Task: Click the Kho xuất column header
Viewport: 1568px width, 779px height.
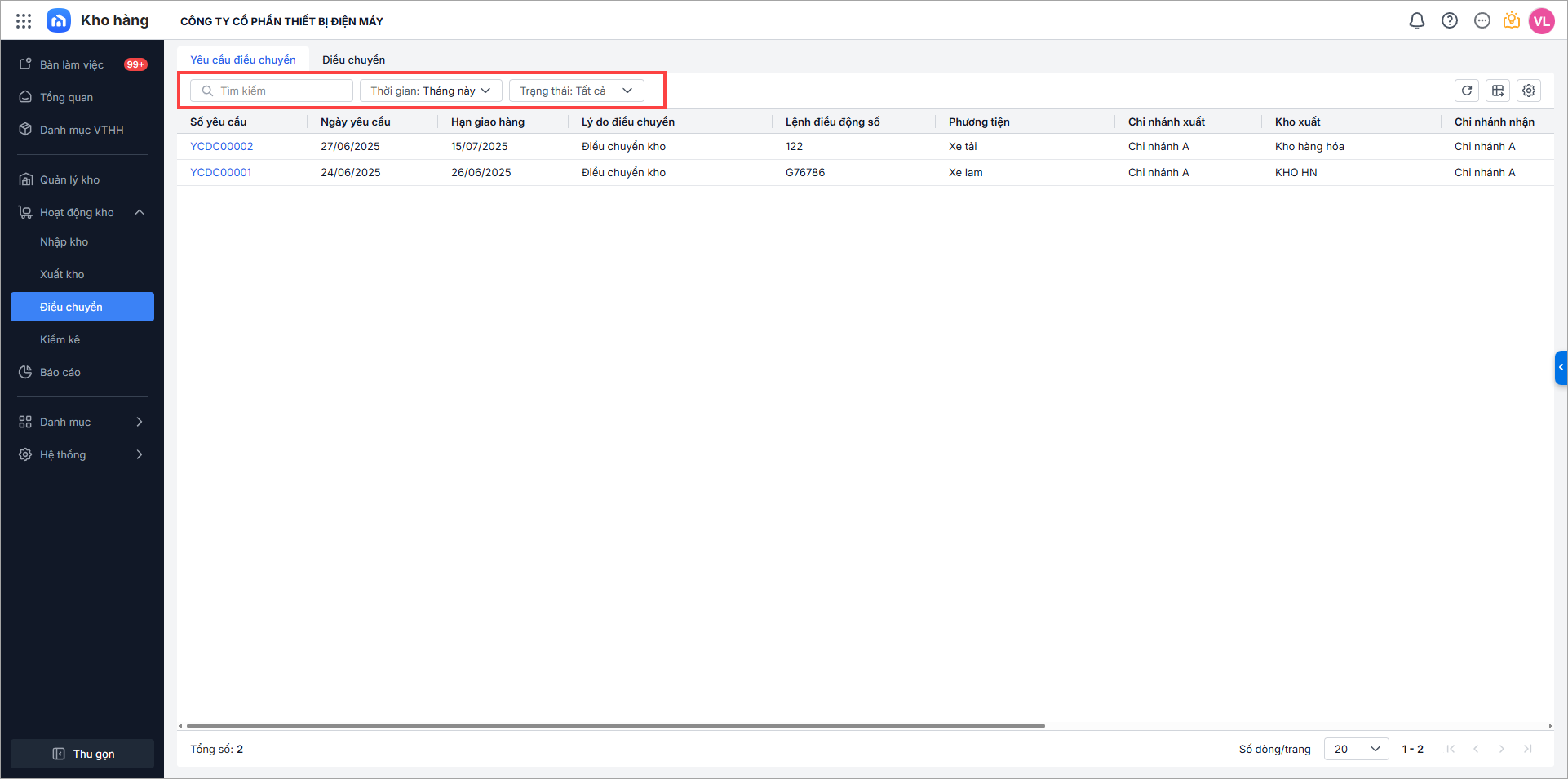Action: click(1298, 122)
